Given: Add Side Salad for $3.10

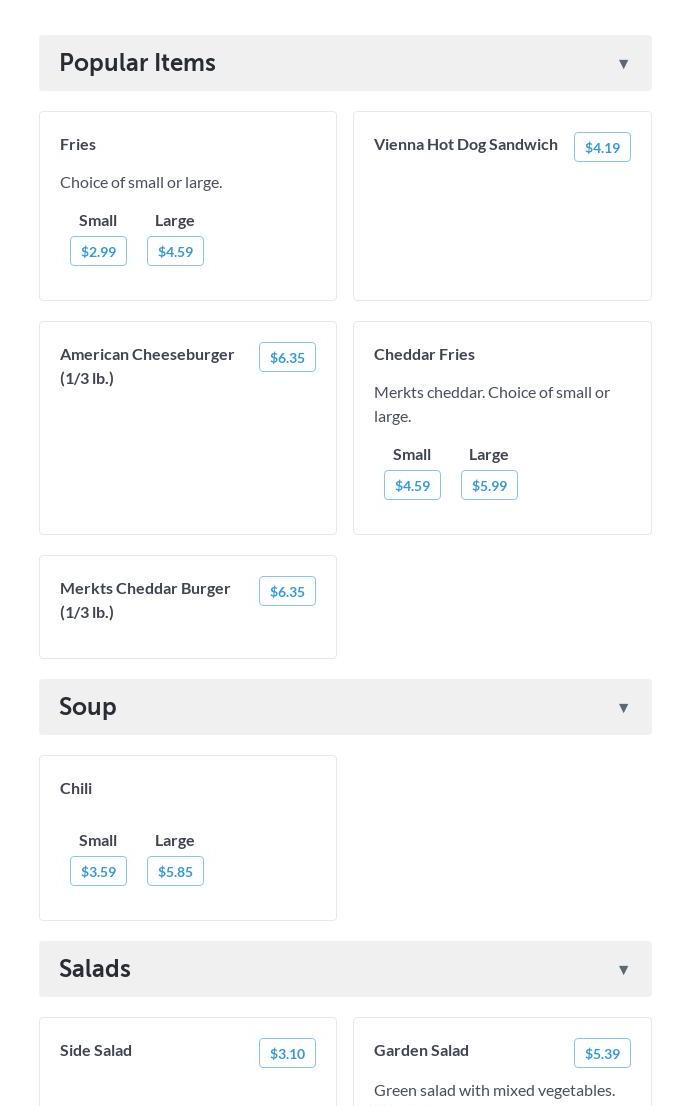Looking at the screenshot, I should point(287,1053).
